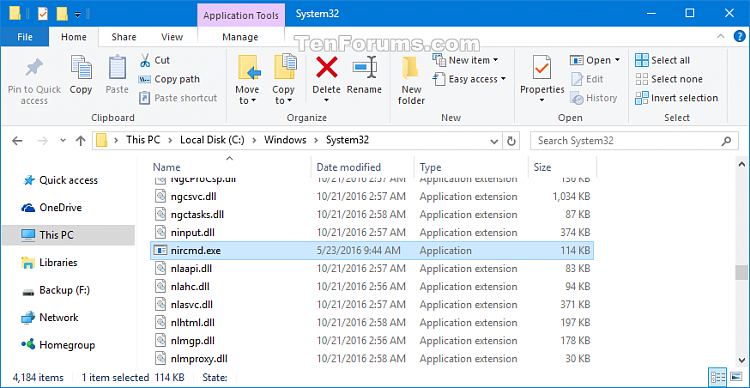
Task: Switch to the Share tab
Action: point(123,37)
